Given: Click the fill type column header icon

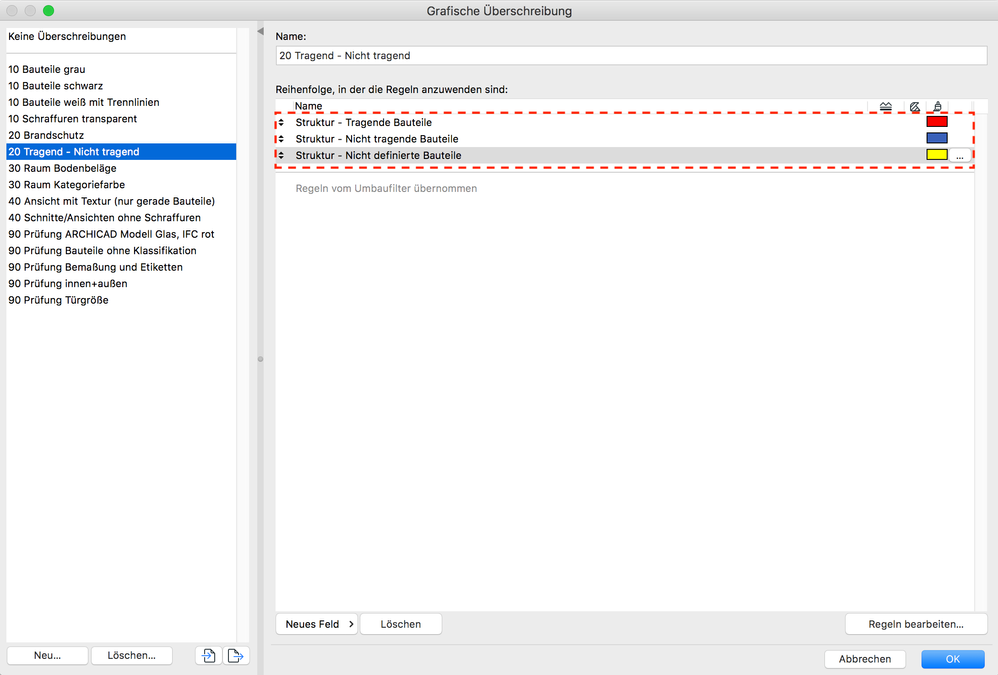Looking at the screenshot, I should [915, 106].
